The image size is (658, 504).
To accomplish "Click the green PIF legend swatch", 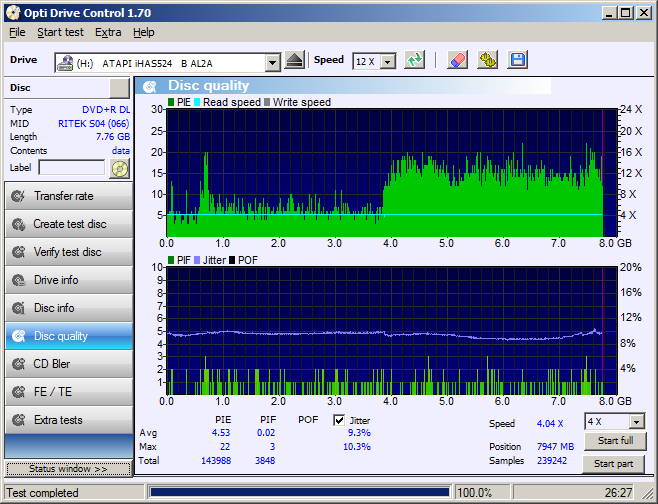I will tap(171, 260).
